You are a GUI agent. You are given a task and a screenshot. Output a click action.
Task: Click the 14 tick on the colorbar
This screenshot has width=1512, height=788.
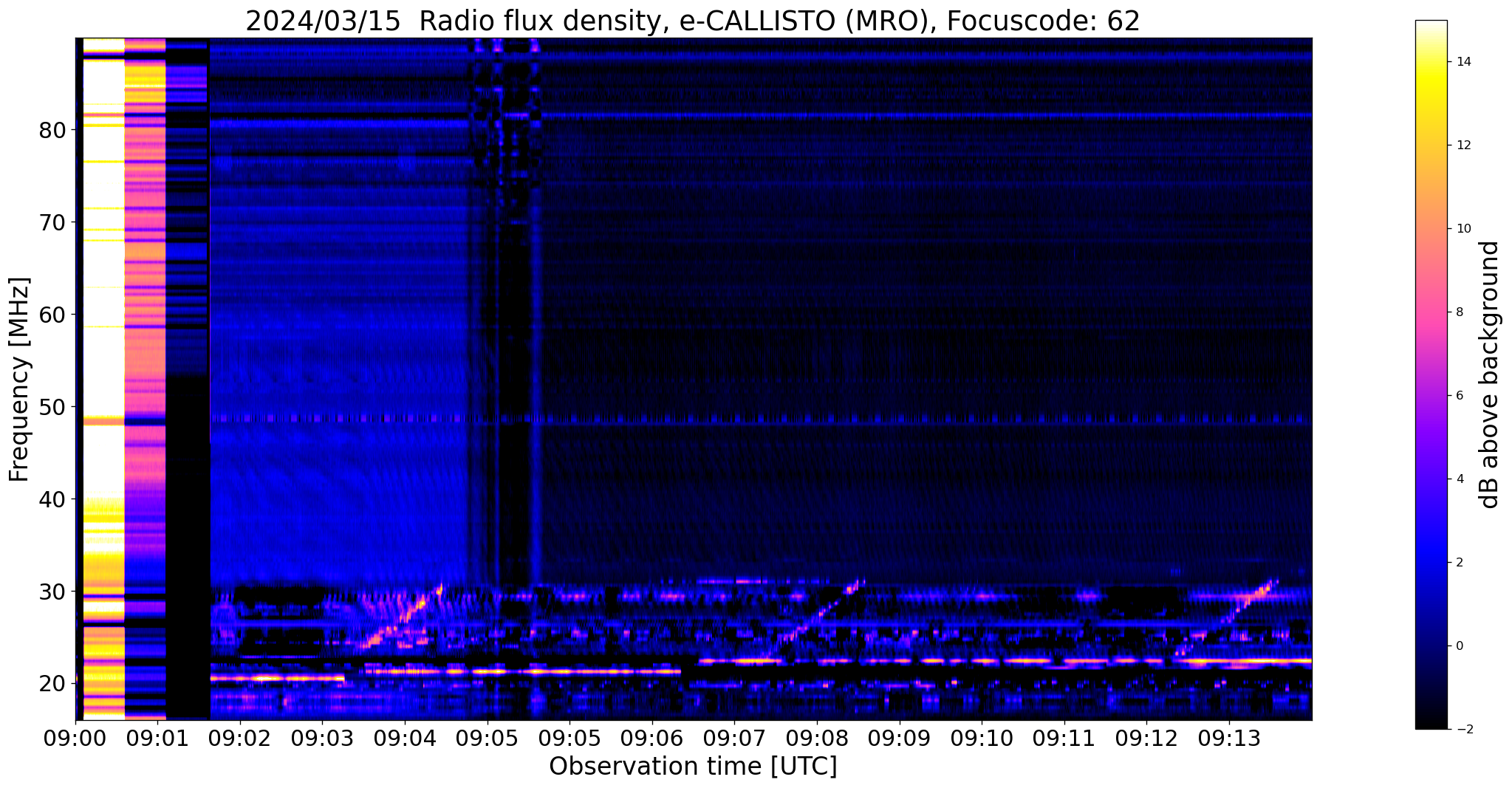(x=1463, y=62)
